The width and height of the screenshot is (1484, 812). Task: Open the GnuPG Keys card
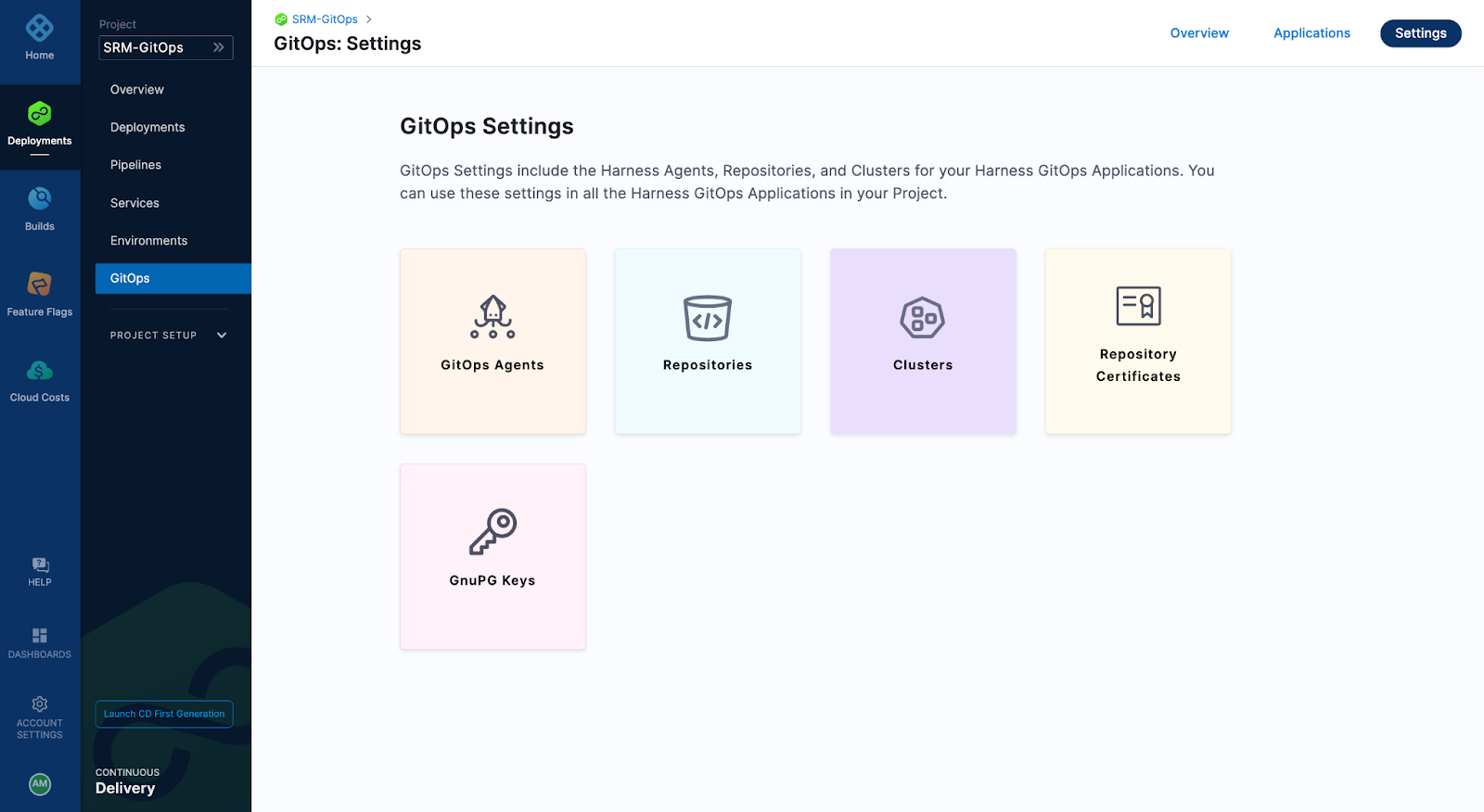coord(493,556)
